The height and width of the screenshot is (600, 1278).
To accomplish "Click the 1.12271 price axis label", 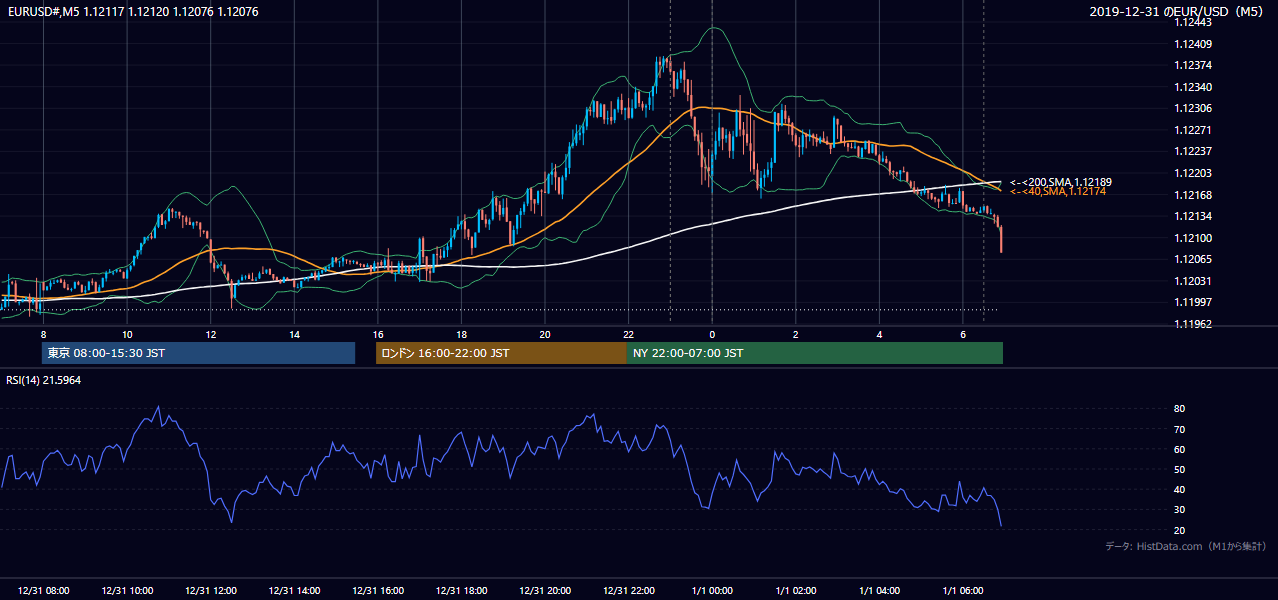I will (1192, 130).
